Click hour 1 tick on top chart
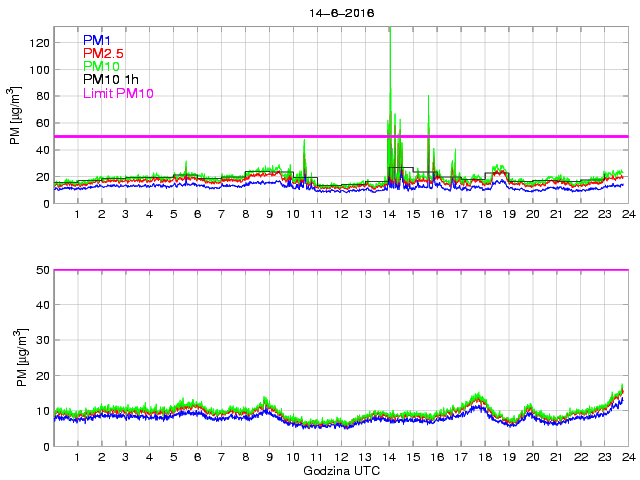 click(x=78, y=215)
